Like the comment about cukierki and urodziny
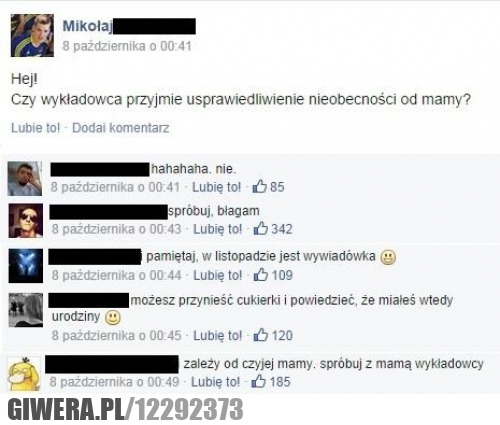This screenshot has height=425, width=500. 218,335
